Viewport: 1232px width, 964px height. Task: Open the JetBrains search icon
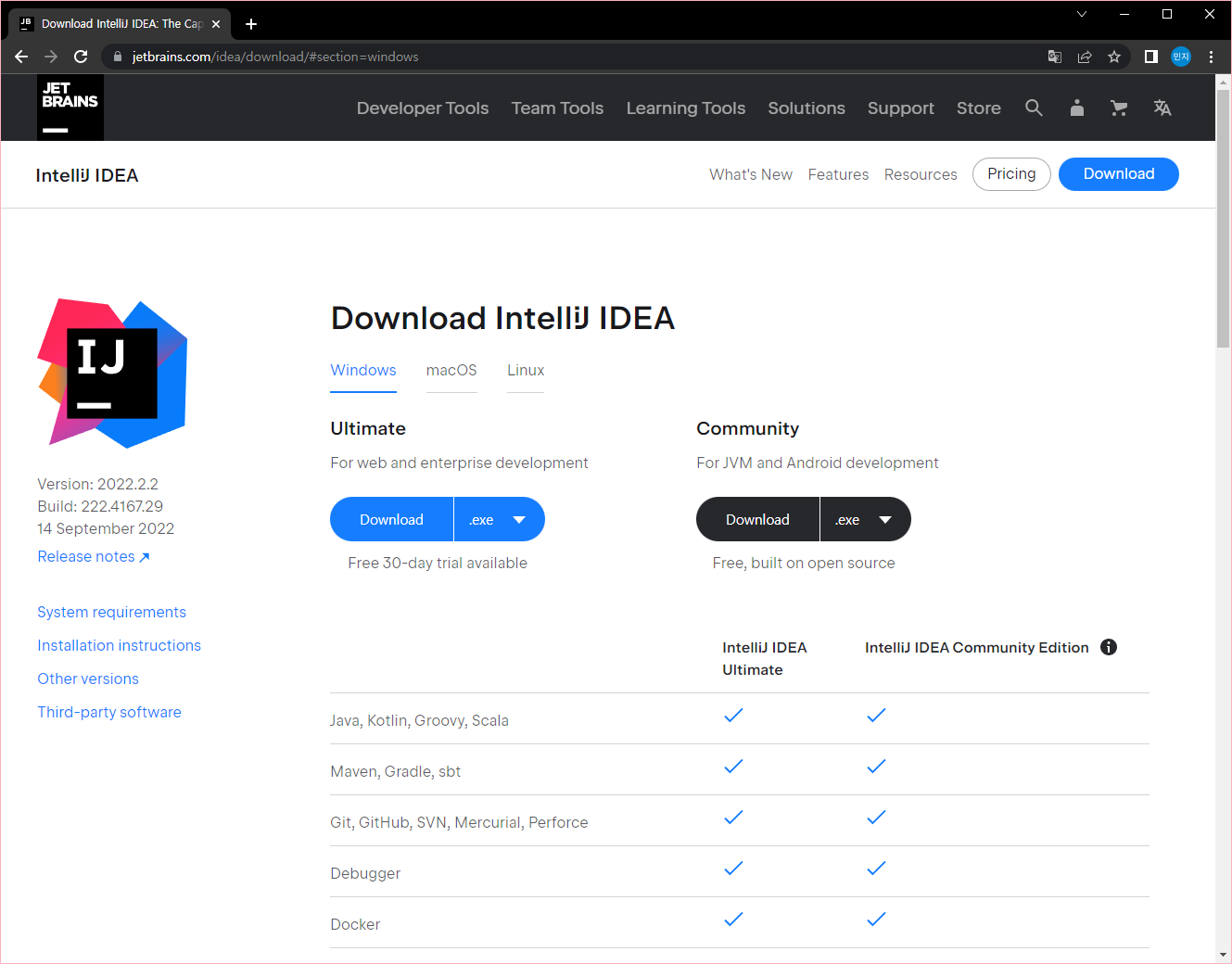[1035, 108]
